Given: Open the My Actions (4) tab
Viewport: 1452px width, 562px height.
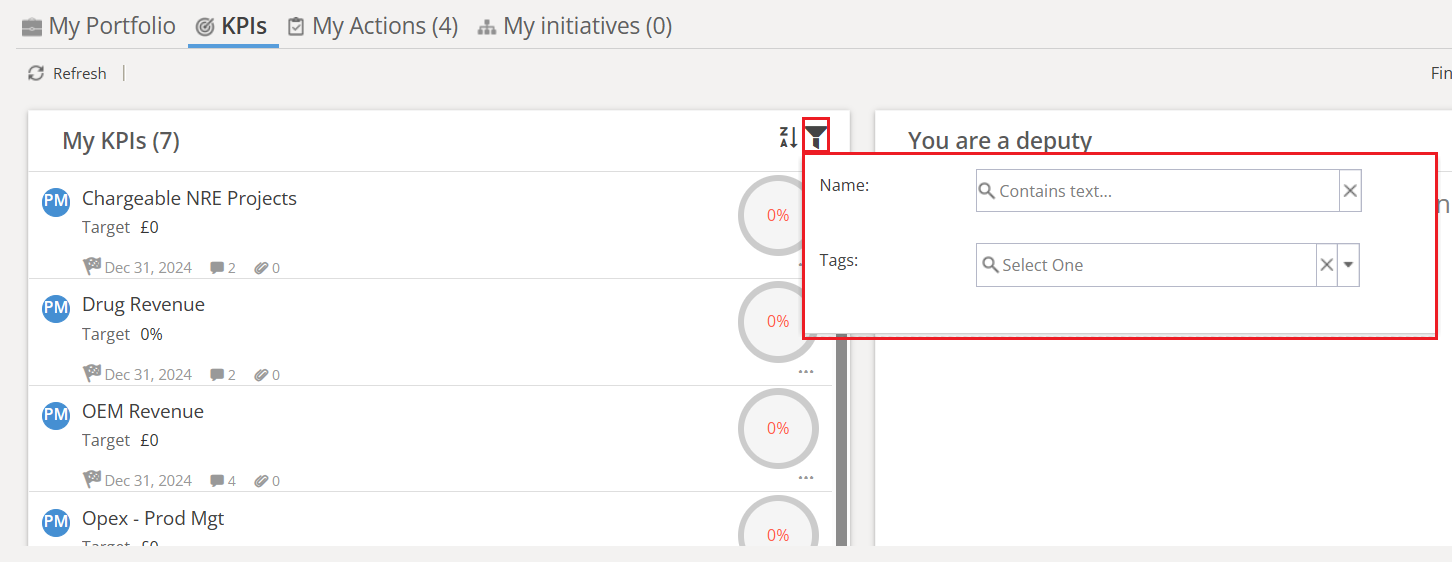Looking at the screenshot, I should point(372,26).
